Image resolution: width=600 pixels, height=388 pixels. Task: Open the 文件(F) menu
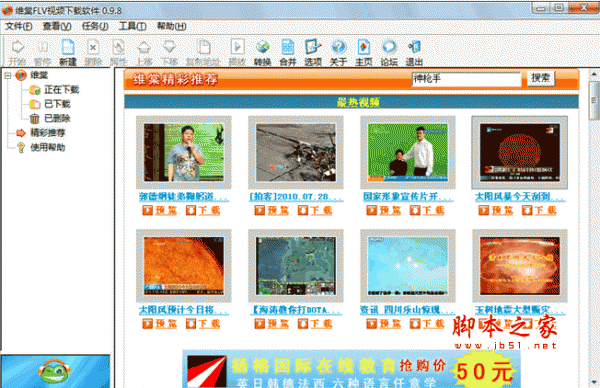[18, 26]
